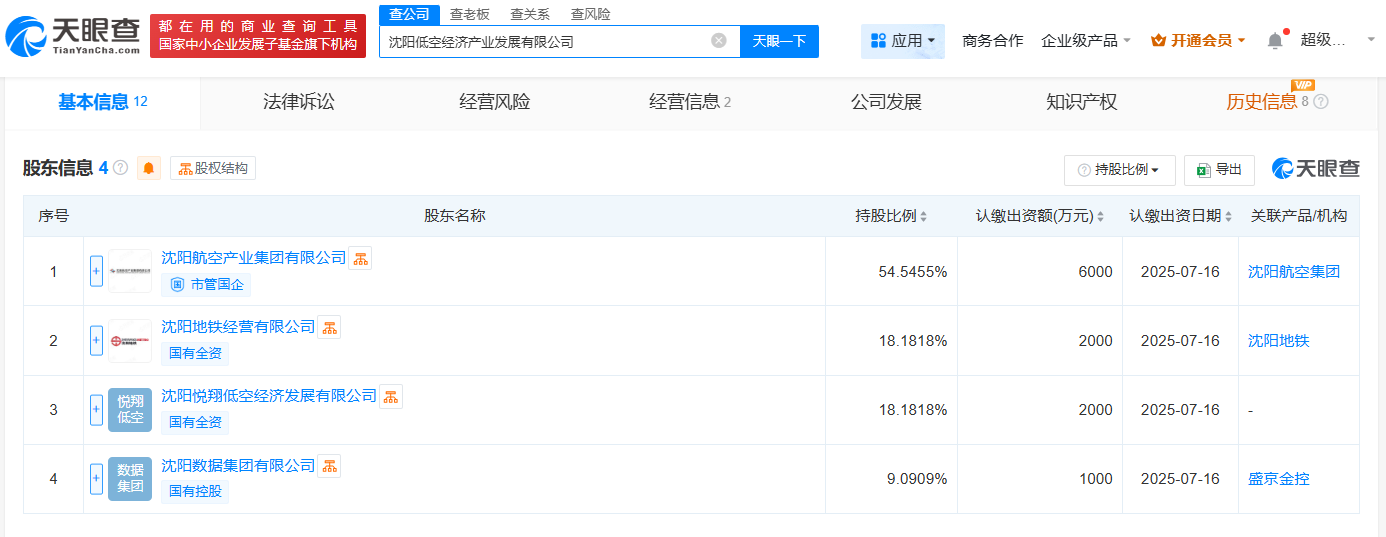1386x537 pixels.
Task: Click the notification bell in the top bar
Action: [x=1274, y=41]
